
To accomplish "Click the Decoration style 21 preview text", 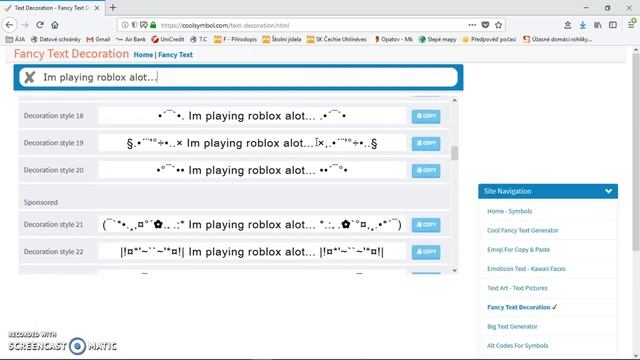I will (x=252, y=224).
